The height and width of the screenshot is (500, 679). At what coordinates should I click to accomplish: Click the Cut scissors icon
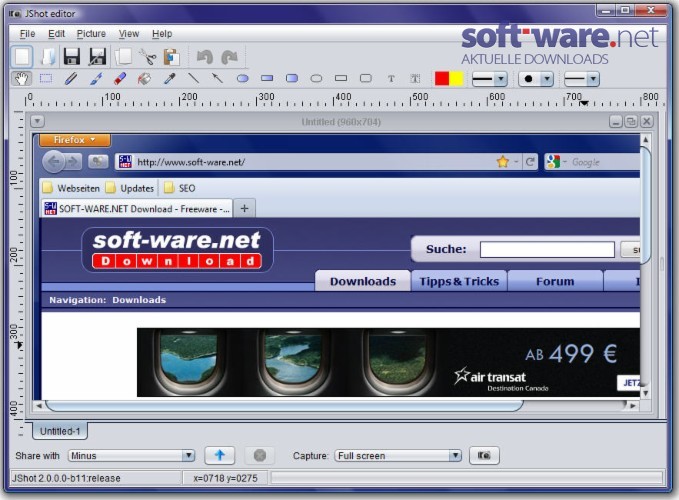point(147,57)
